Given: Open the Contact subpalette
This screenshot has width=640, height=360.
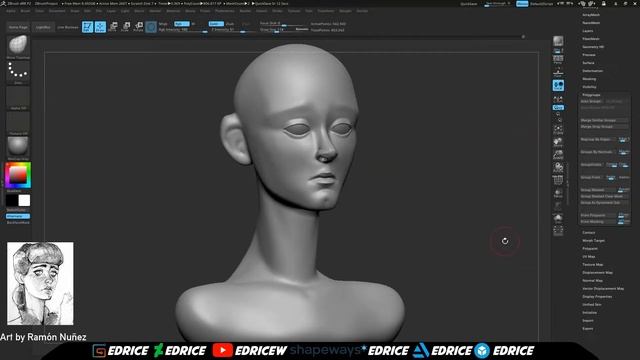Looking at the screenshot, I should click(x=589, y=233).
